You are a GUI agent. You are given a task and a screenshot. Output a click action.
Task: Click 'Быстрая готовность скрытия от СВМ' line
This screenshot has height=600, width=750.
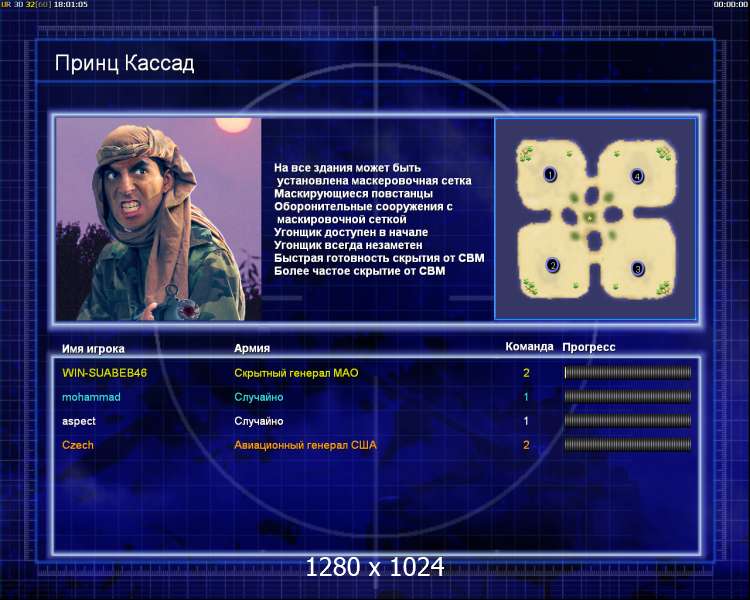[x=379, y=258]
